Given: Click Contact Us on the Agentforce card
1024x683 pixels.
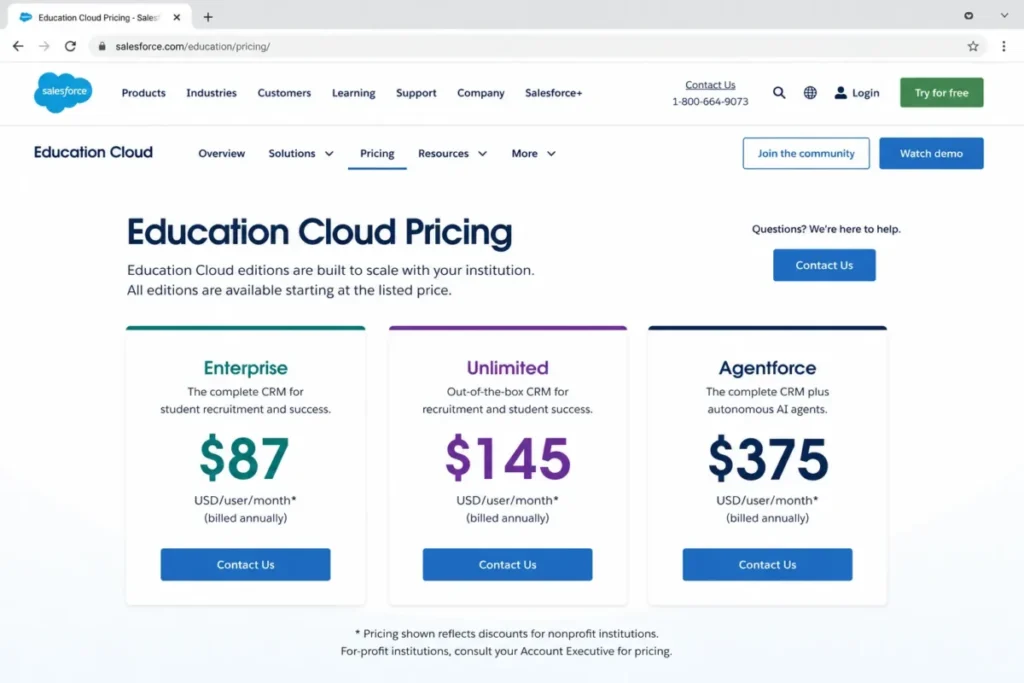Looking at the screenshot, I should (x=767, y=565).
